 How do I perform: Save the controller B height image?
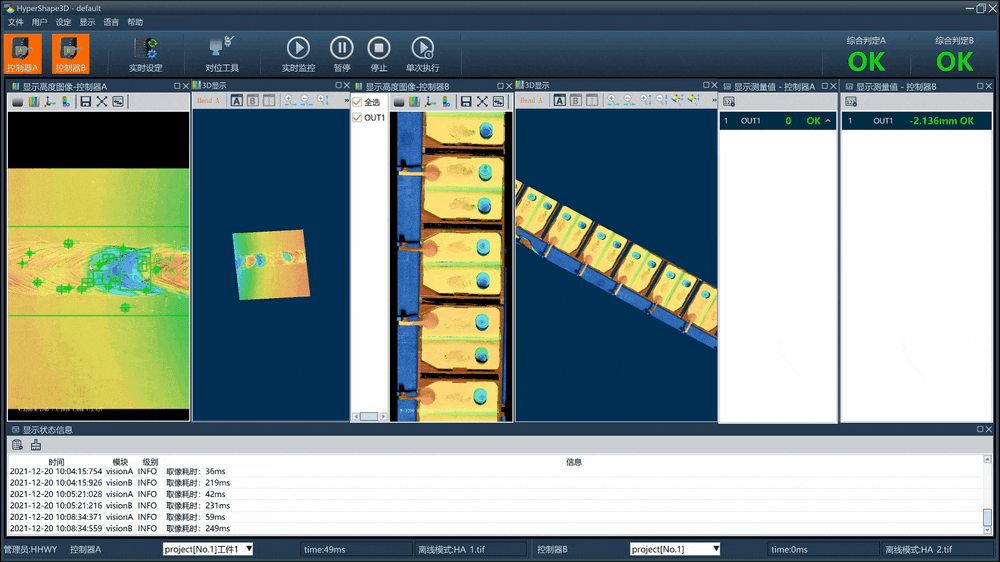[466, 101]
